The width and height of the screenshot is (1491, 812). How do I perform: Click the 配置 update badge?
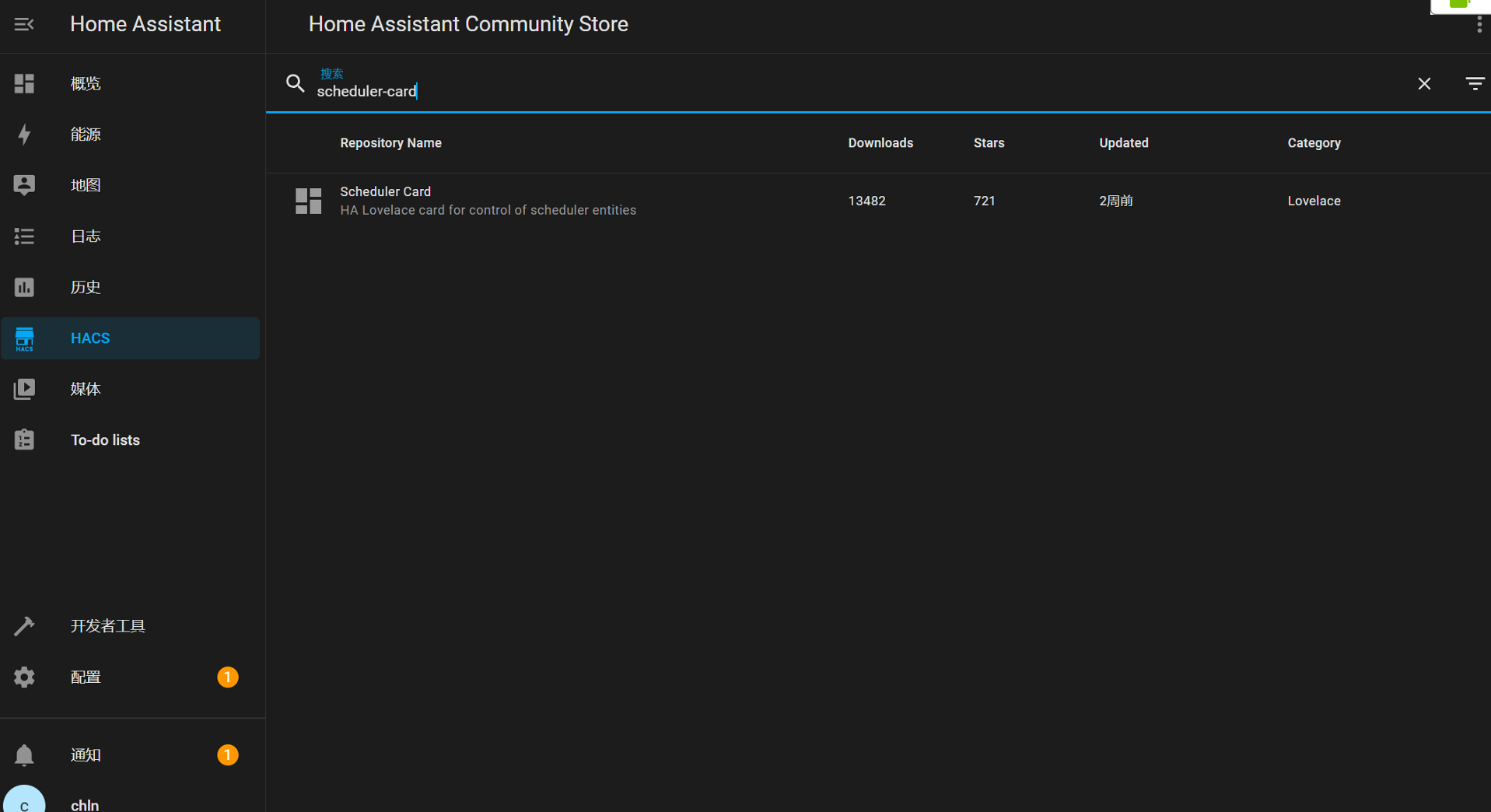pyautogui.click(x=227, y=677)
